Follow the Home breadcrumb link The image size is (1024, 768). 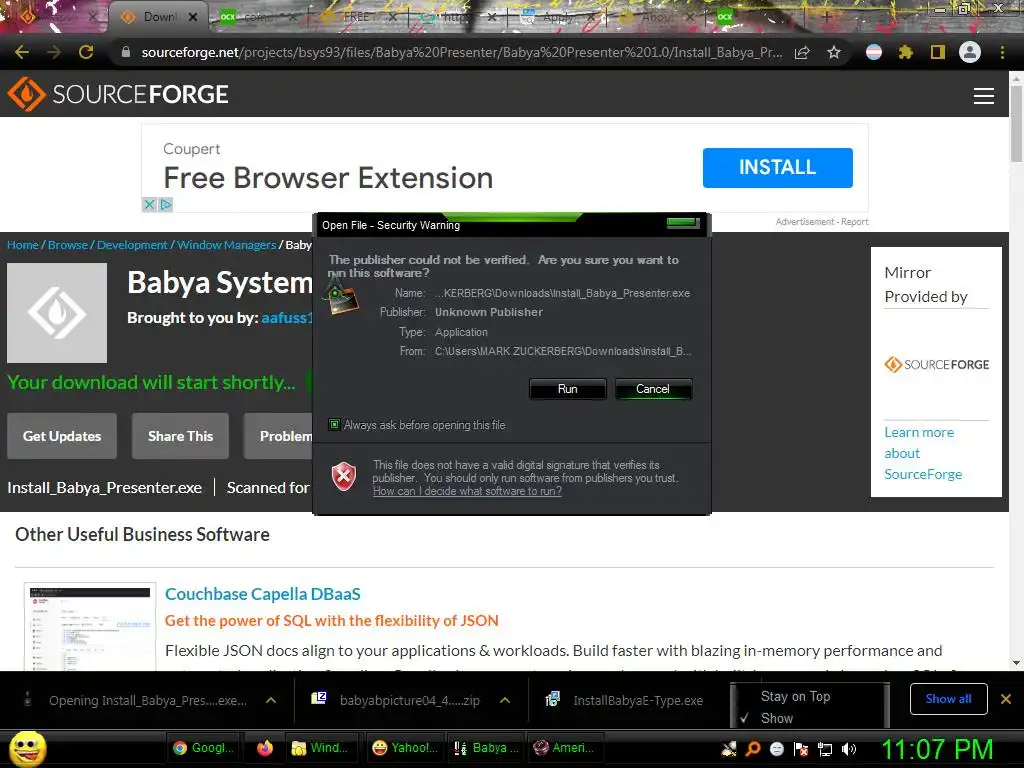click(x=23, y=245)
